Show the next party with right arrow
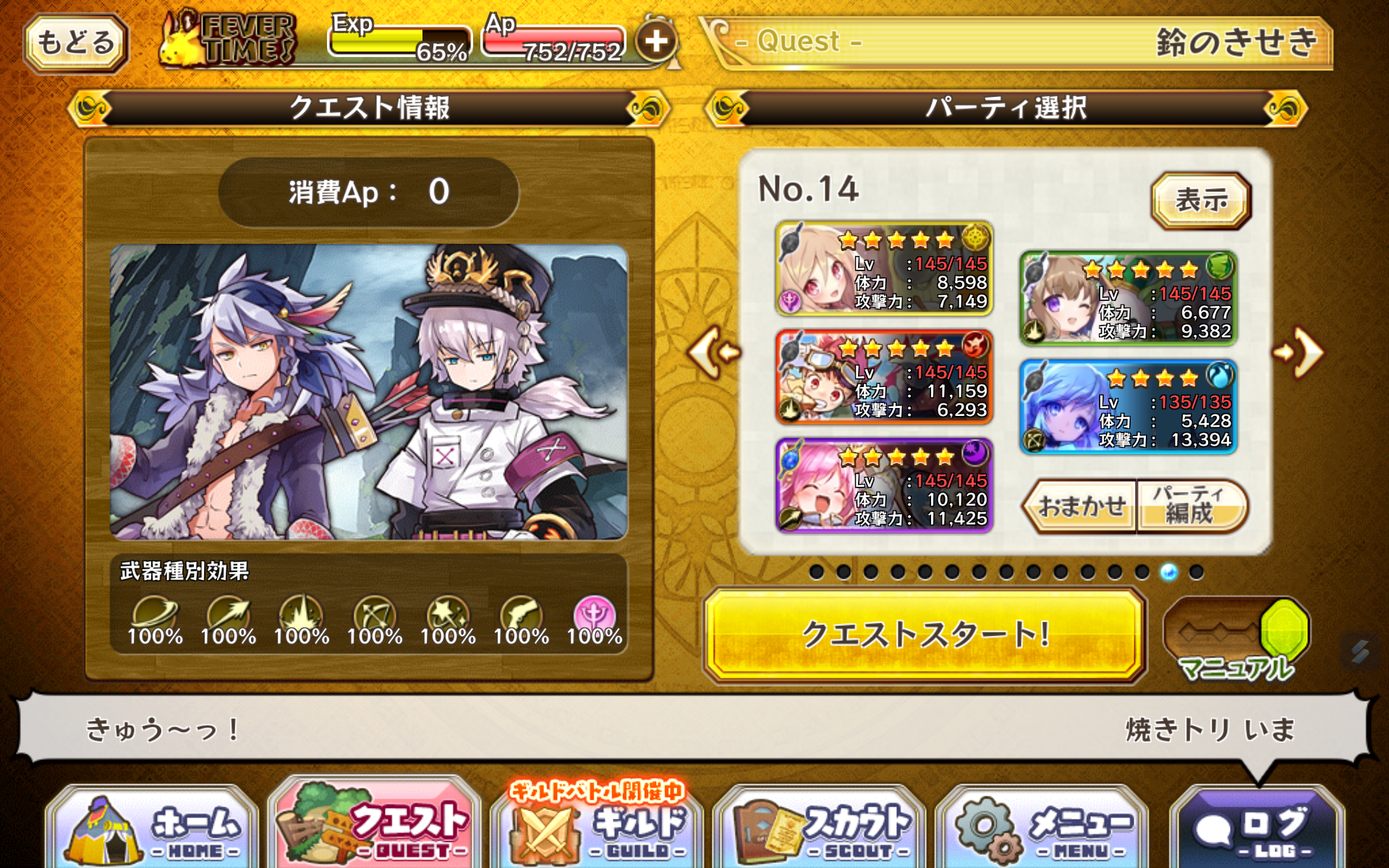1389x868 pixels. coord(1299,352)
